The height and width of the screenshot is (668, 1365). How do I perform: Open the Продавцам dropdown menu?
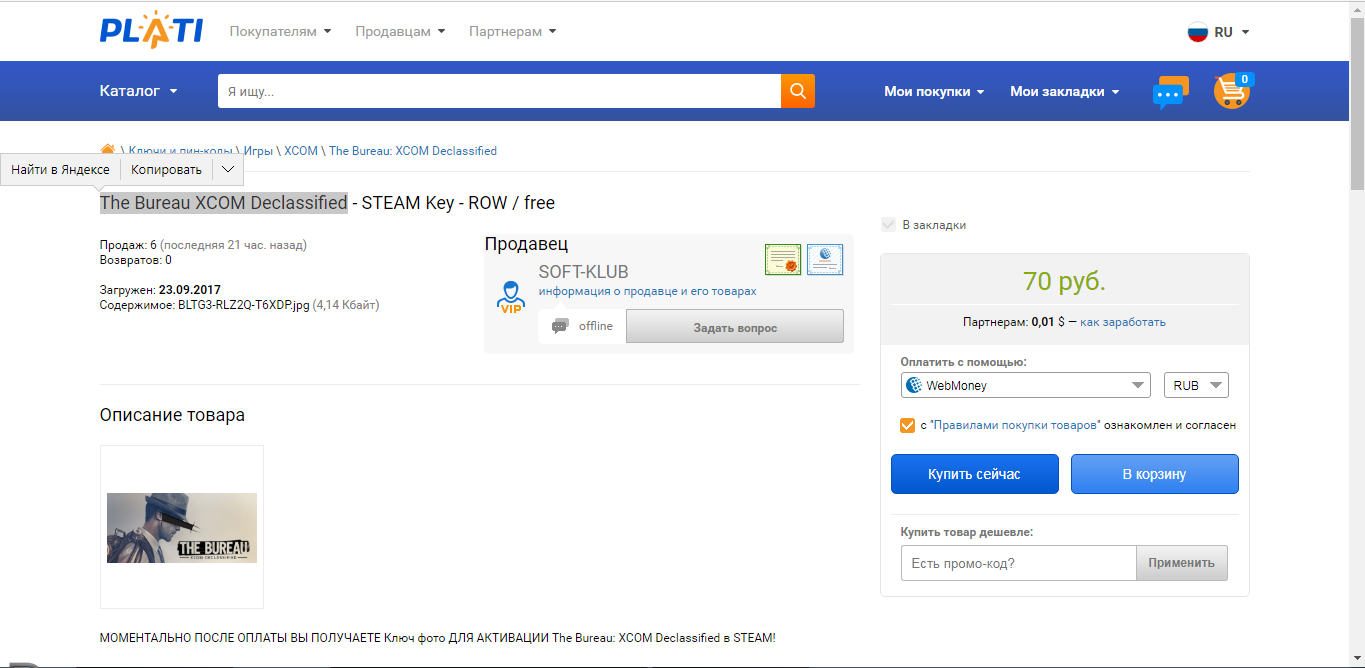[400, 31]
